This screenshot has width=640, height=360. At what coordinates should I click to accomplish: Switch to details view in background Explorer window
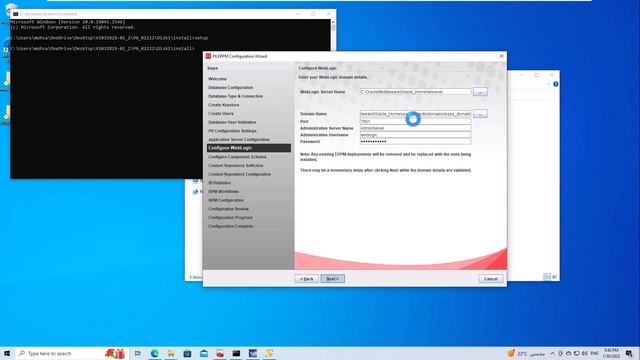[x=547, y=277]
